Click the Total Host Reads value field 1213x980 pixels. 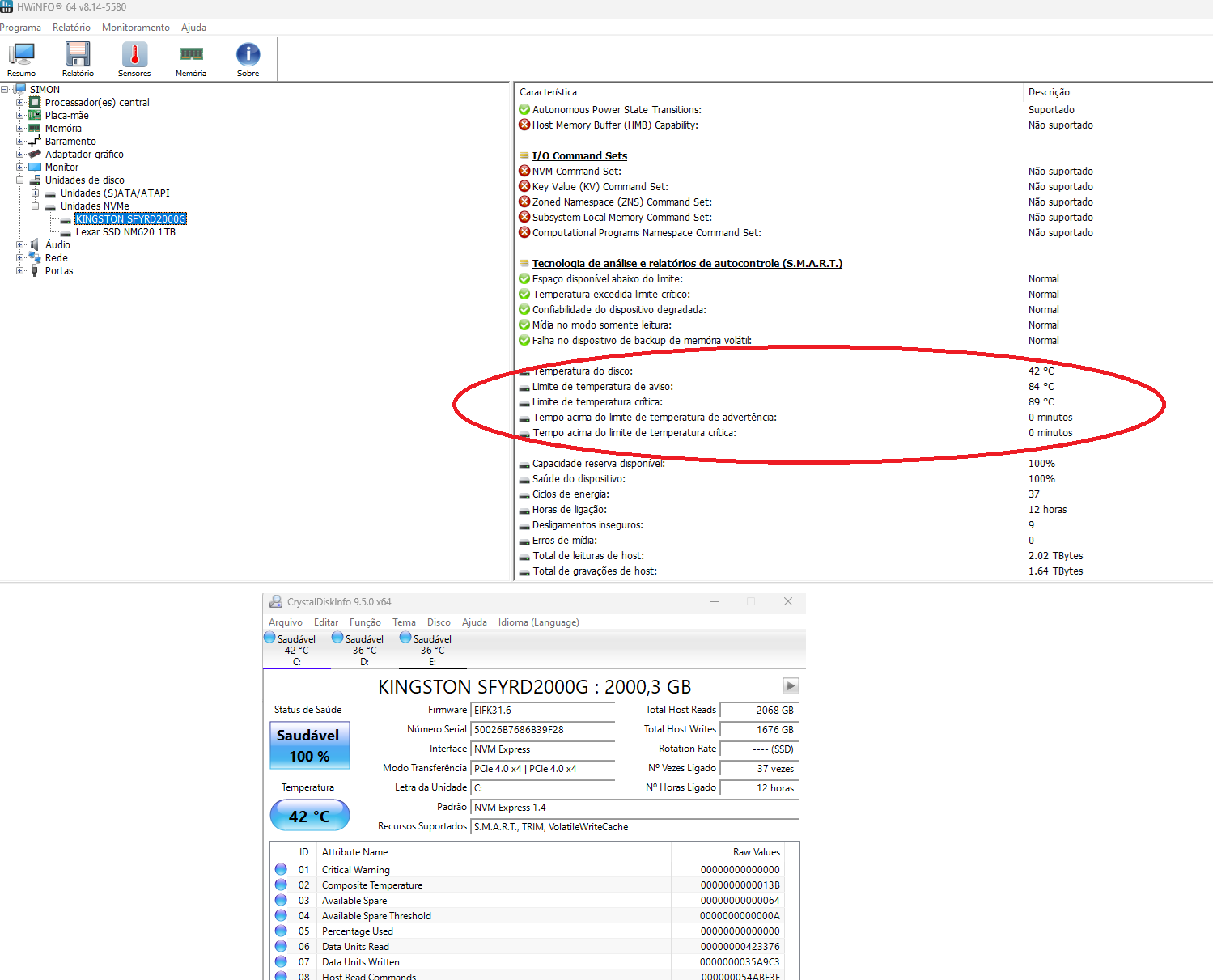(x=760, y=711)
